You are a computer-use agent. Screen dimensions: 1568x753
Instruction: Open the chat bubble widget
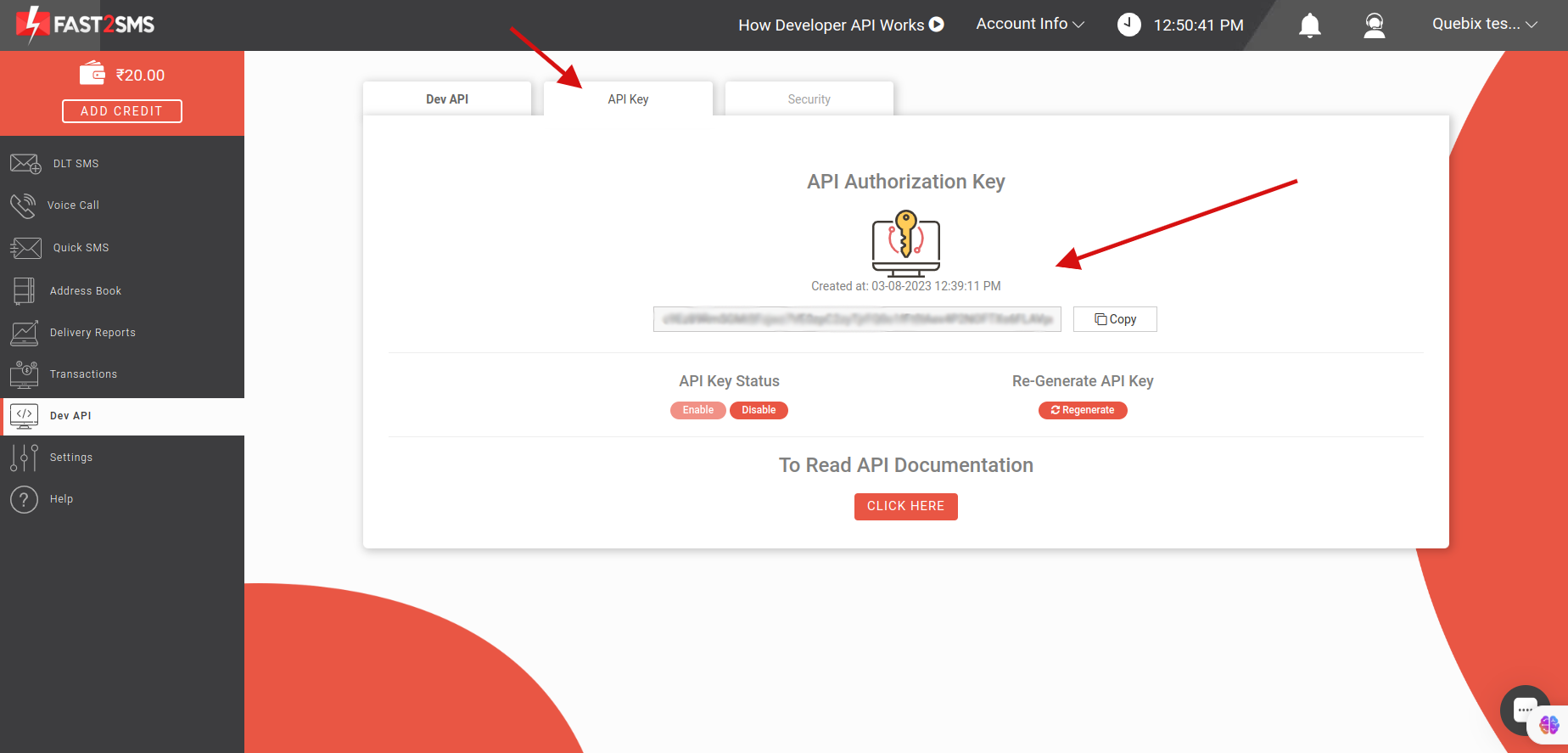click(1525, 710)
